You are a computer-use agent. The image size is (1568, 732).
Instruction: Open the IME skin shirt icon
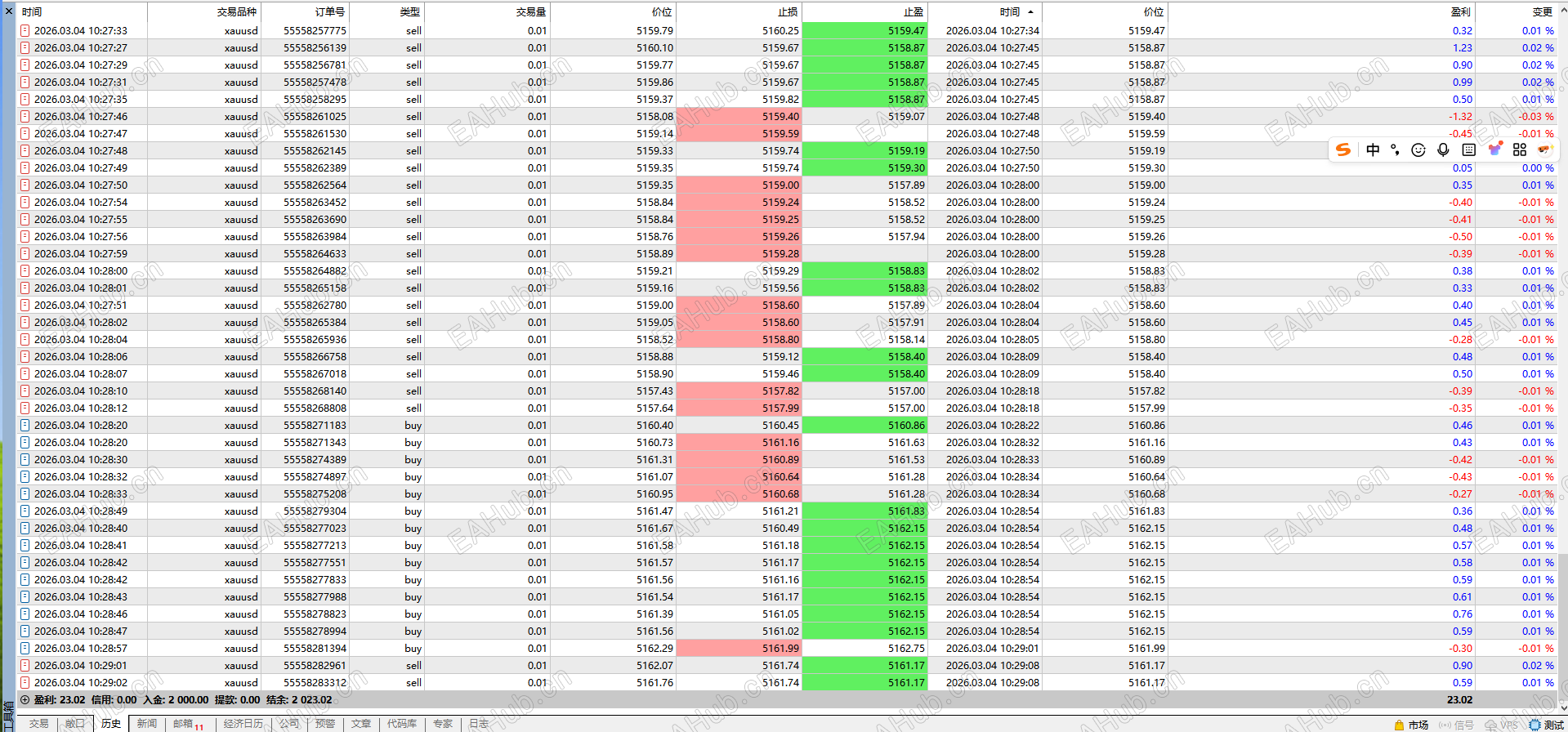tap(1494, 150)
